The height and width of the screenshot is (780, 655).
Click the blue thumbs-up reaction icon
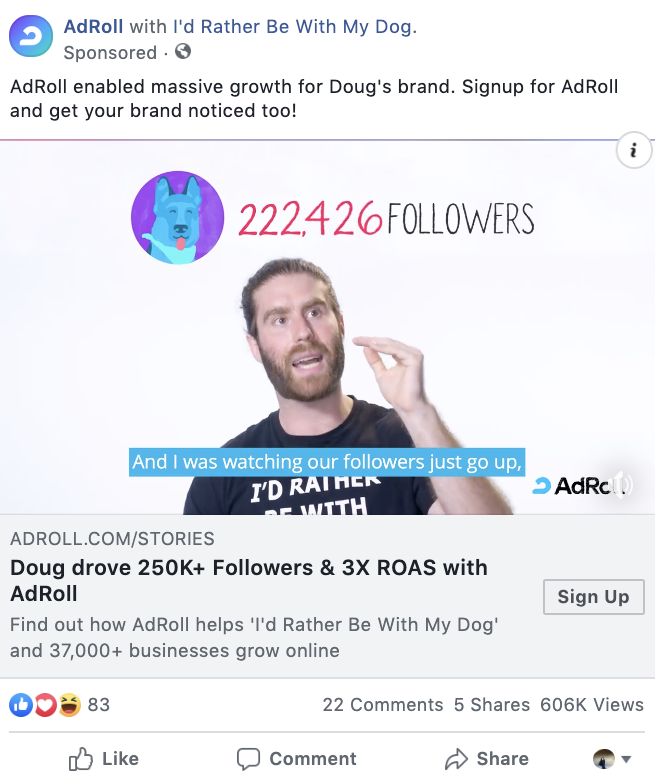[21, 705]
